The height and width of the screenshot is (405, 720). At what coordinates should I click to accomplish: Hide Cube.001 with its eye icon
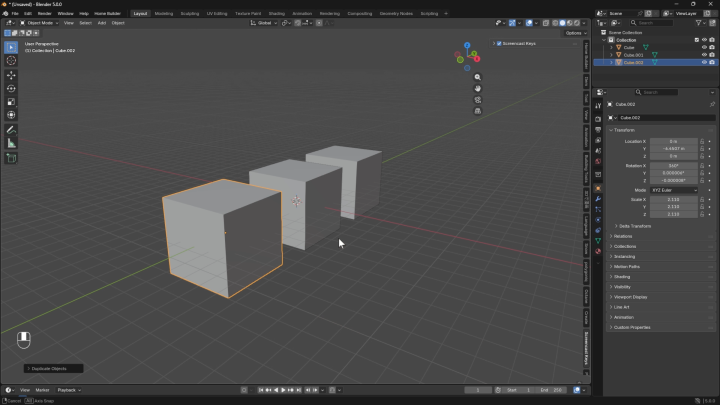(x=704, y=55)
